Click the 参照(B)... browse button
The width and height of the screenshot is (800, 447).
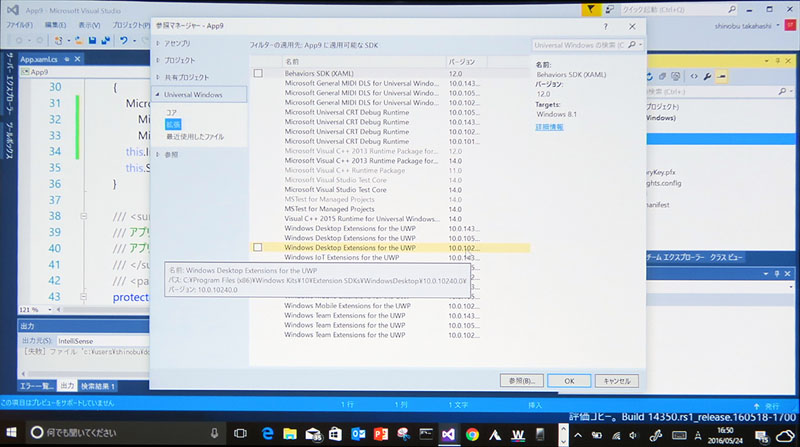tap(521, 381)
